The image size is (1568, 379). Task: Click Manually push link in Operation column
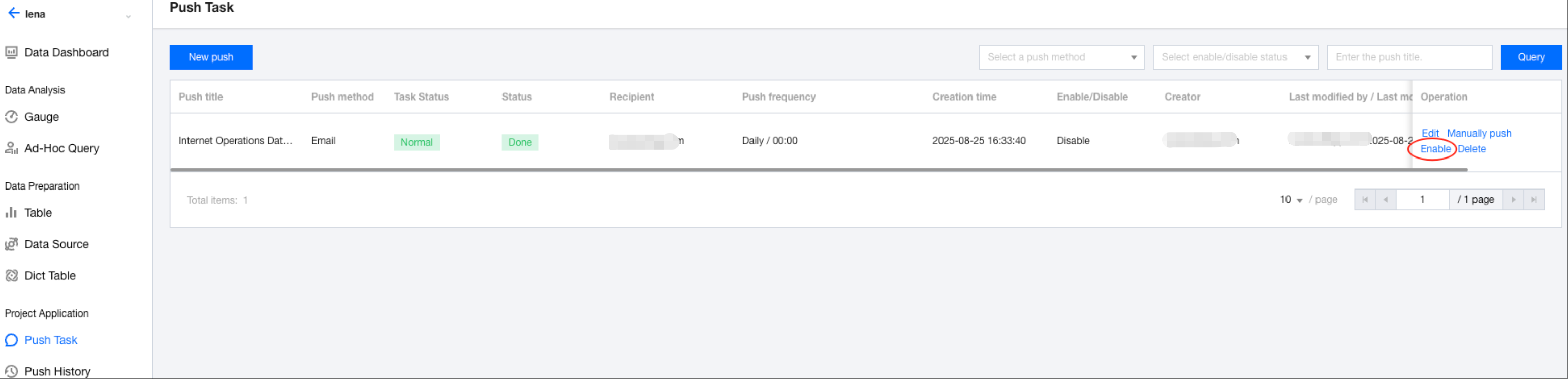tap(1479, 133)
